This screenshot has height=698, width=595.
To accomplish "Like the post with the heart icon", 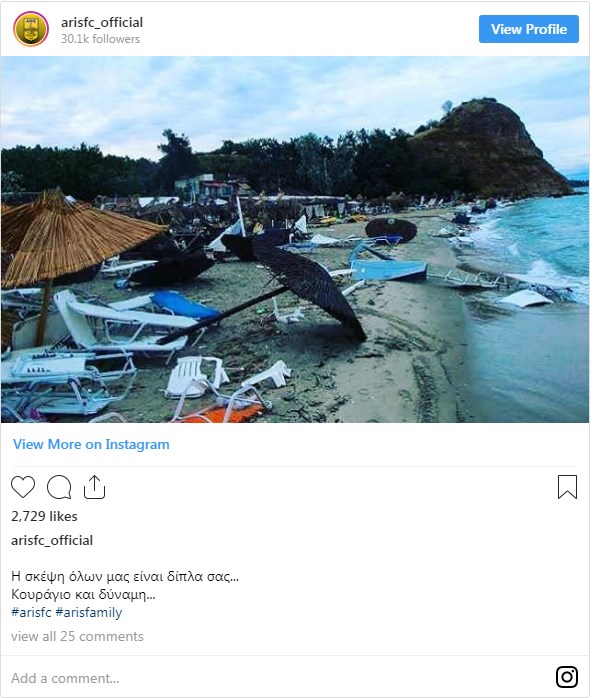I will (x=23, y=487).
